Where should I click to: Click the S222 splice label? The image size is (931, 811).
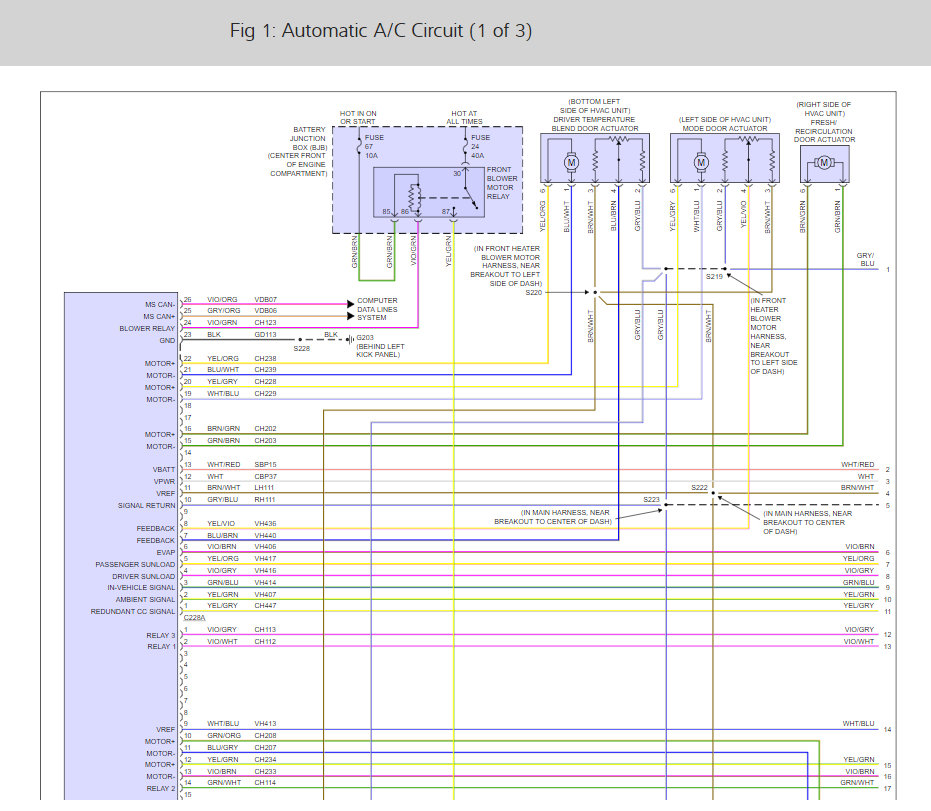coord(699,487)
